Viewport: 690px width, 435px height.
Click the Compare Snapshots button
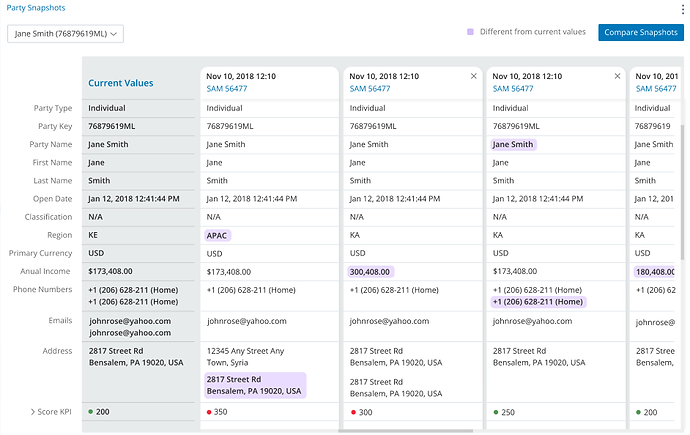641,32
